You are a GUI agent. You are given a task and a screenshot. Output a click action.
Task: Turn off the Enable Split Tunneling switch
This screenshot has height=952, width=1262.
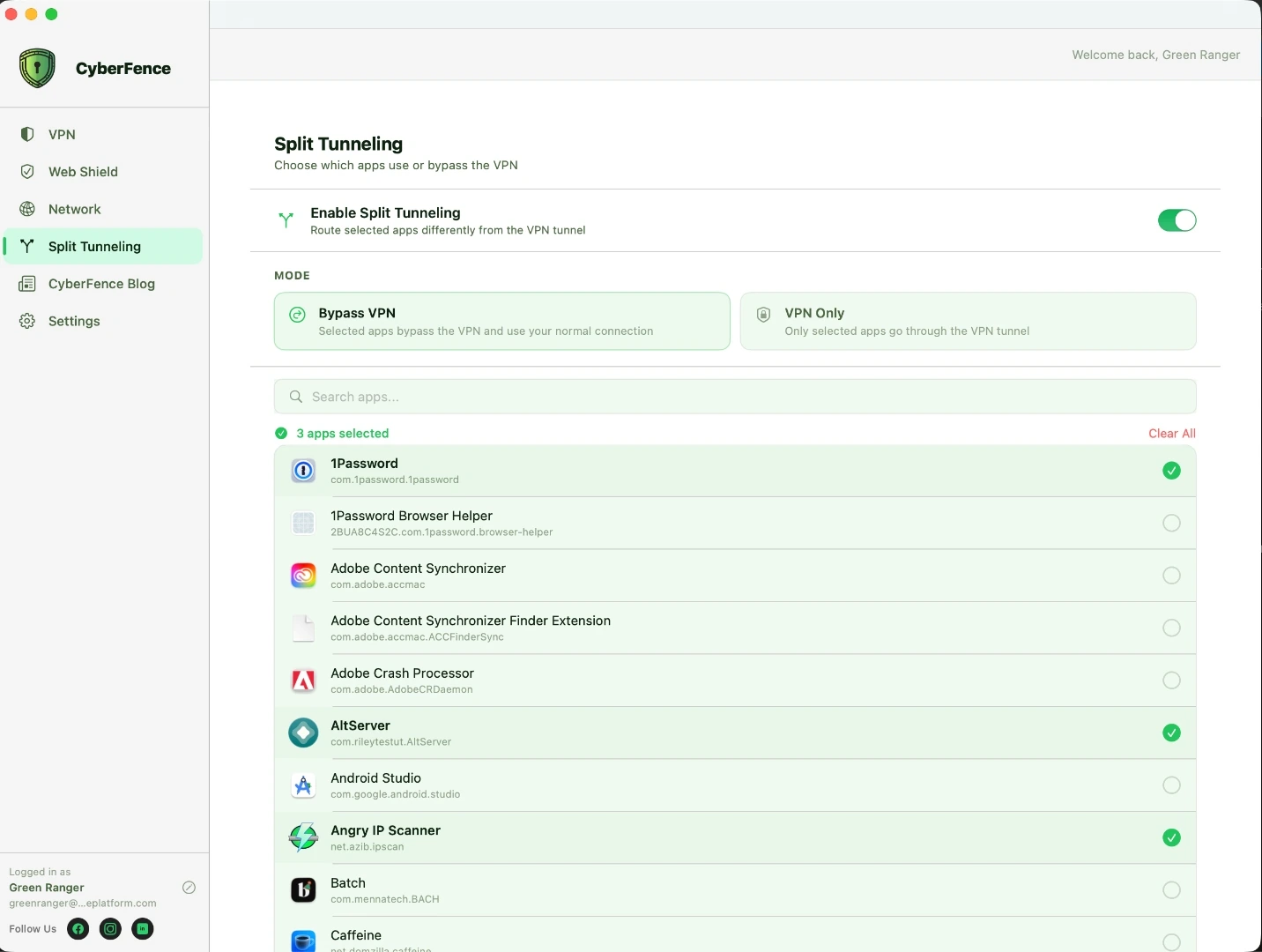coord(1177,220)
